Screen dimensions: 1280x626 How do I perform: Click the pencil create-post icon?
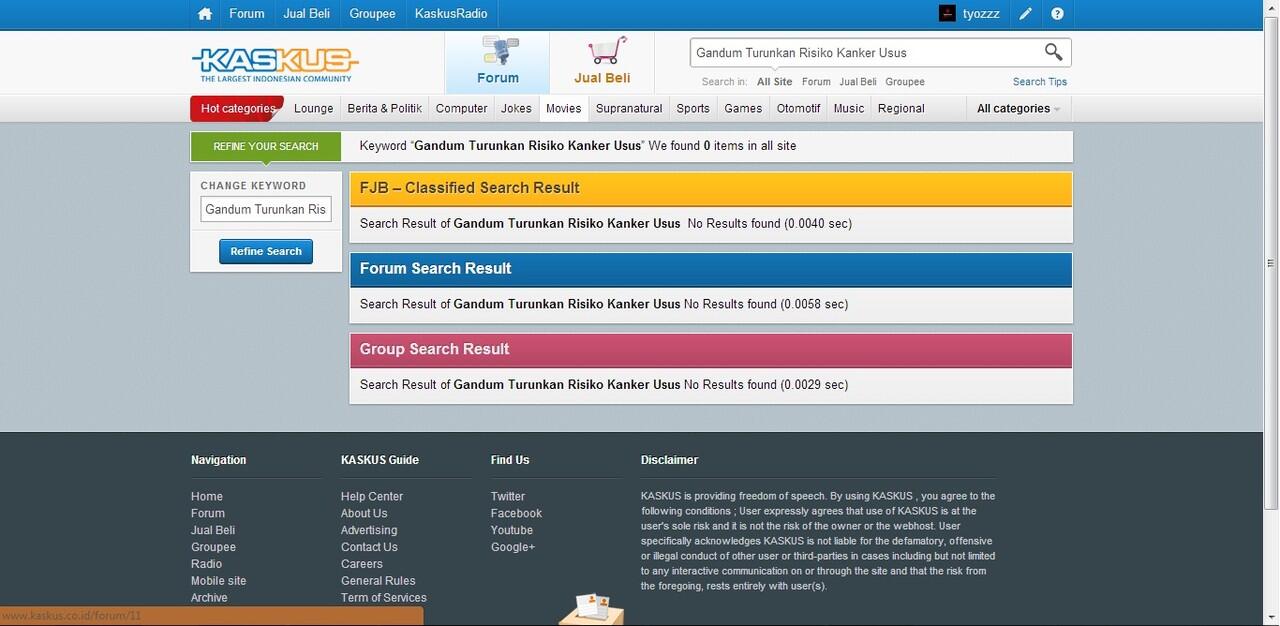pyautogui.click(x=1026, y=14)
